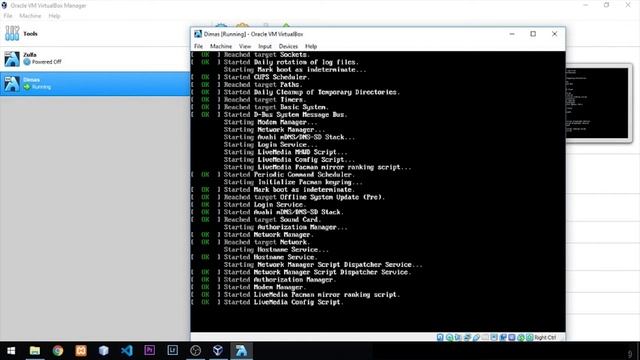
Task: Open the Windows Start menu
Action: click(x=11, y=351)
